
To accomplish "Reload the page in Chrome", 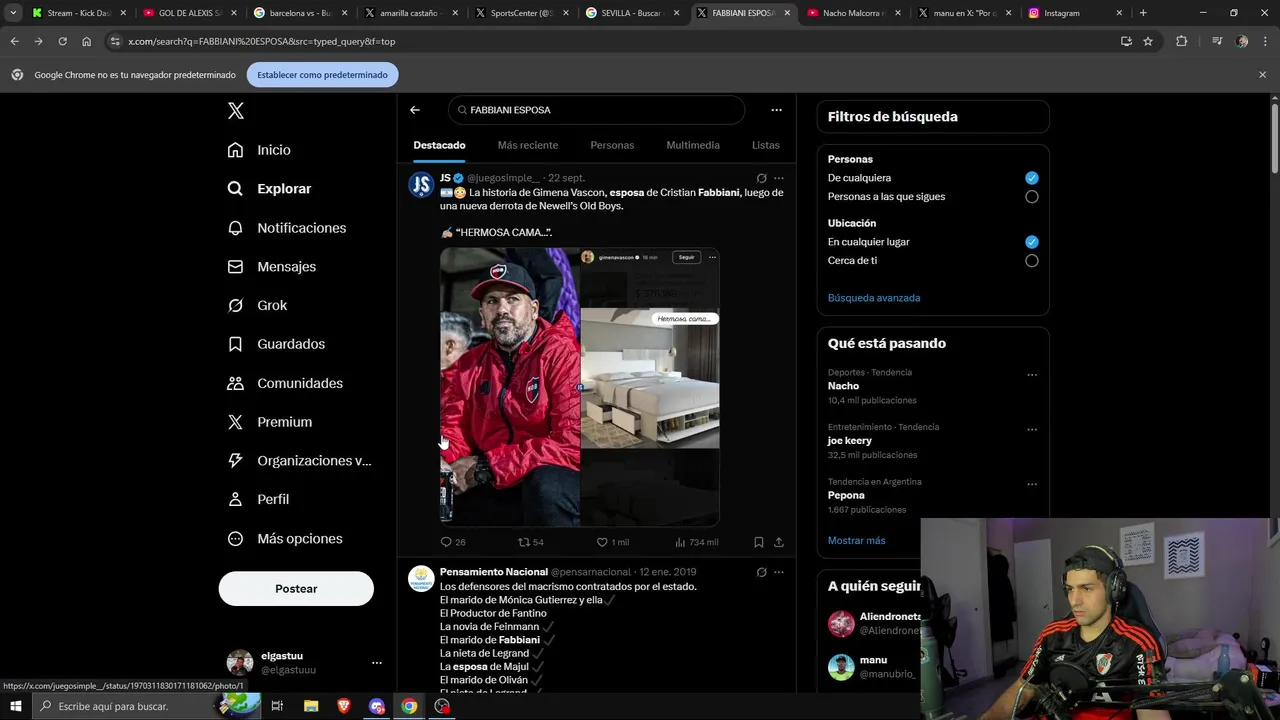I will 62,41.
